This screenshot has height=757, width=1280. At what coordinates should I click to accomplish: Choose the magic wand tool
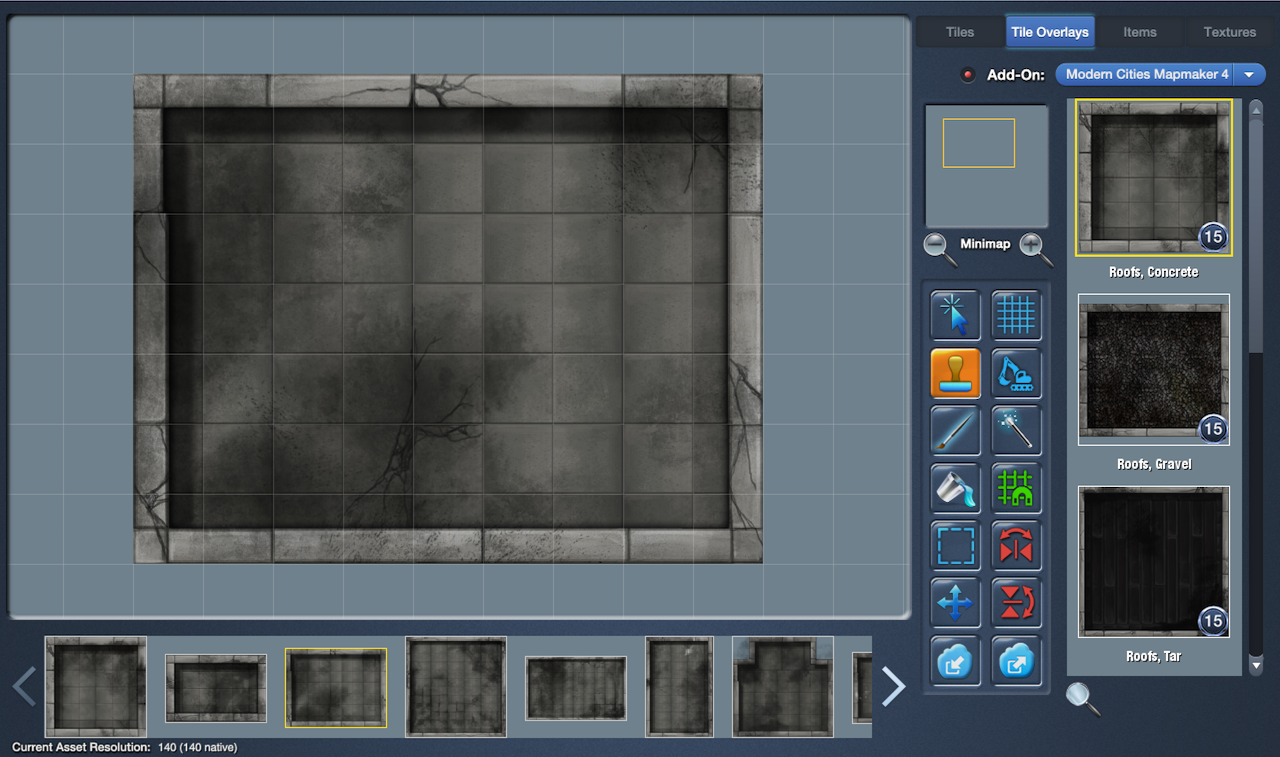[1016, 431]
